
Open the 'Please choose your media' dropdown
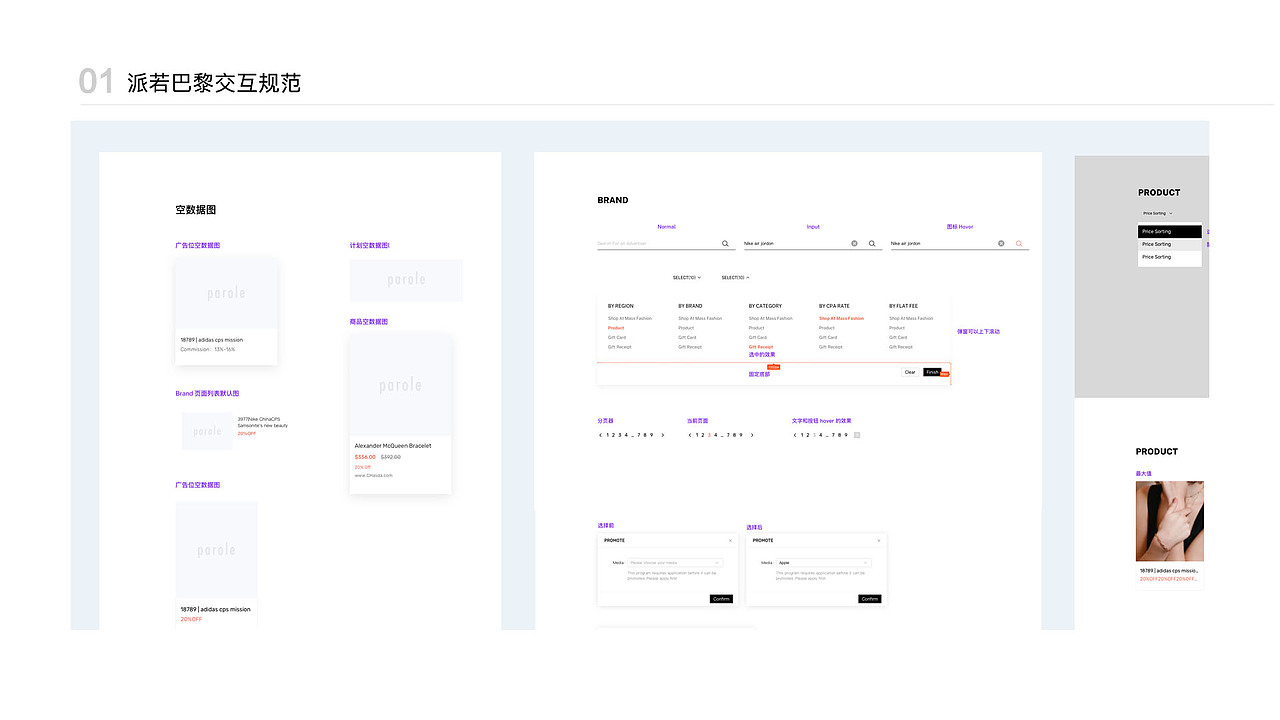pos(675,563)
